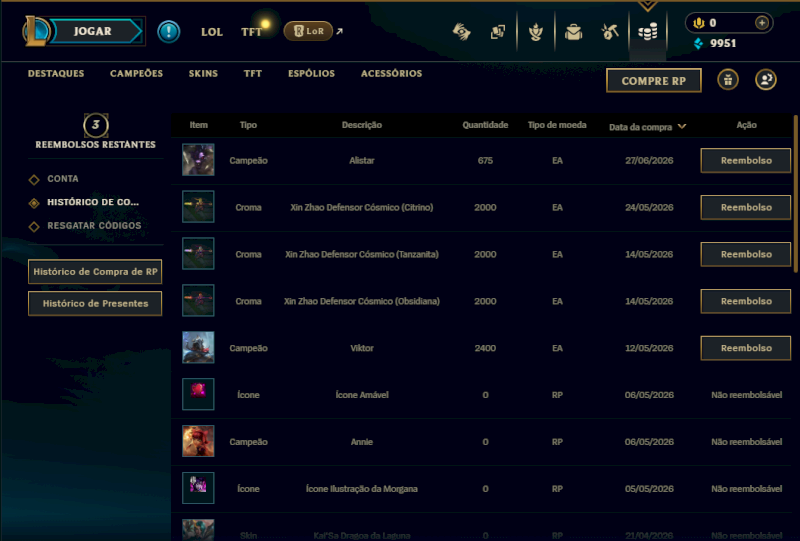Click the Ícone Amável thumbnail
This screenshot has height=541, width=800.
[x=198, y=395]
